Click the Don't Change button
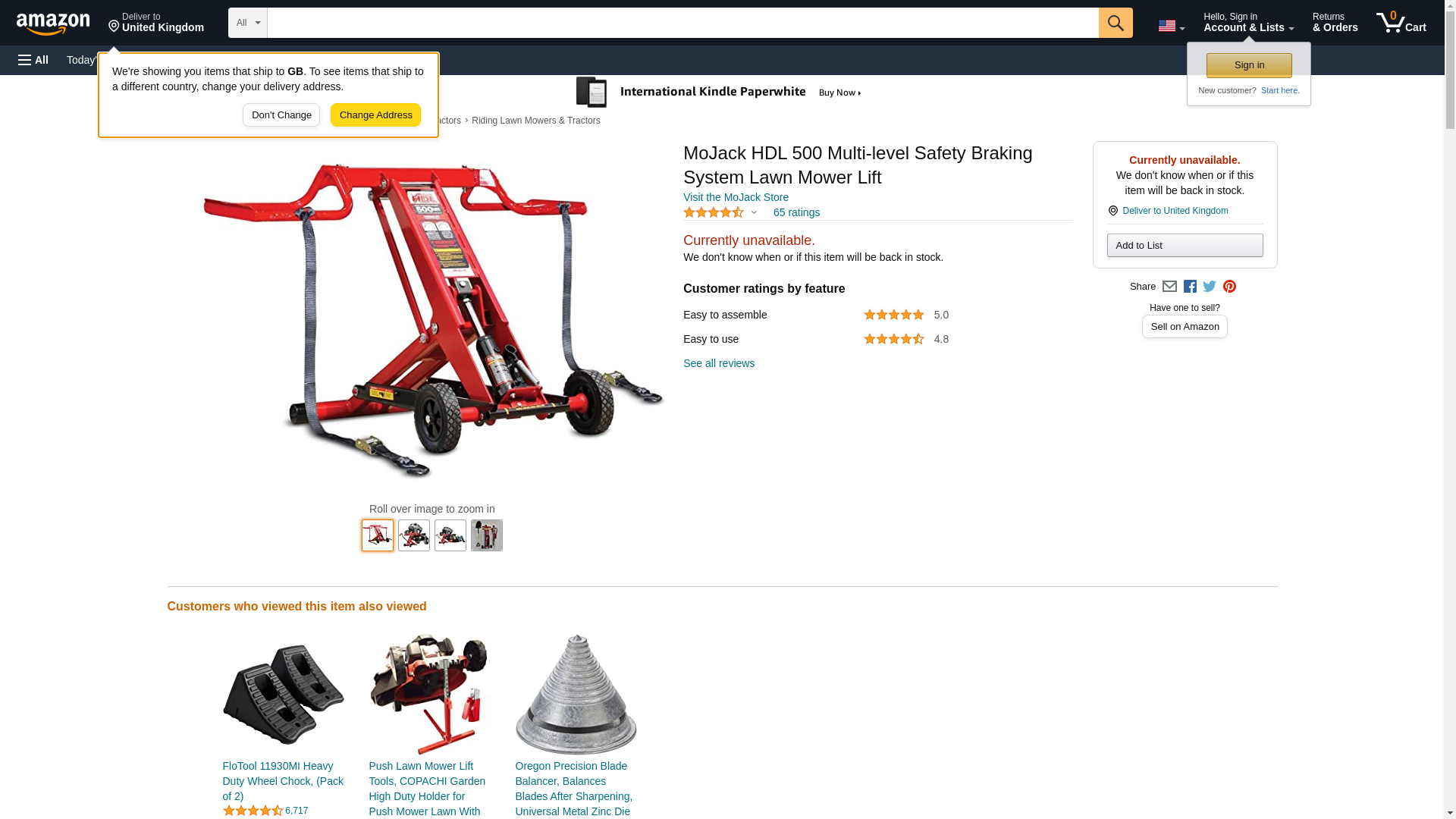Image resolution: width=1456 pixels, height=819 pixels. point(281,115)
